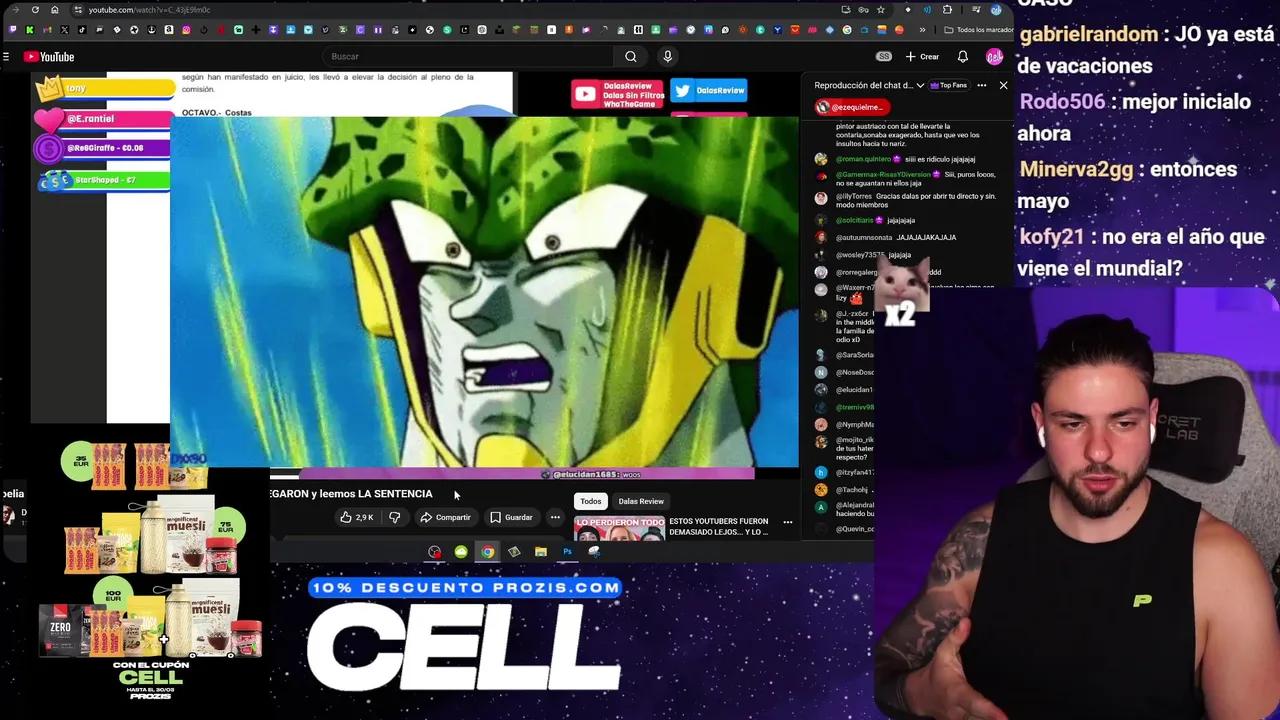Click @lilyTorres chat message
The width and height of the screenshot is (1280, 720).
pyautogui.click(x=915, y=200)
